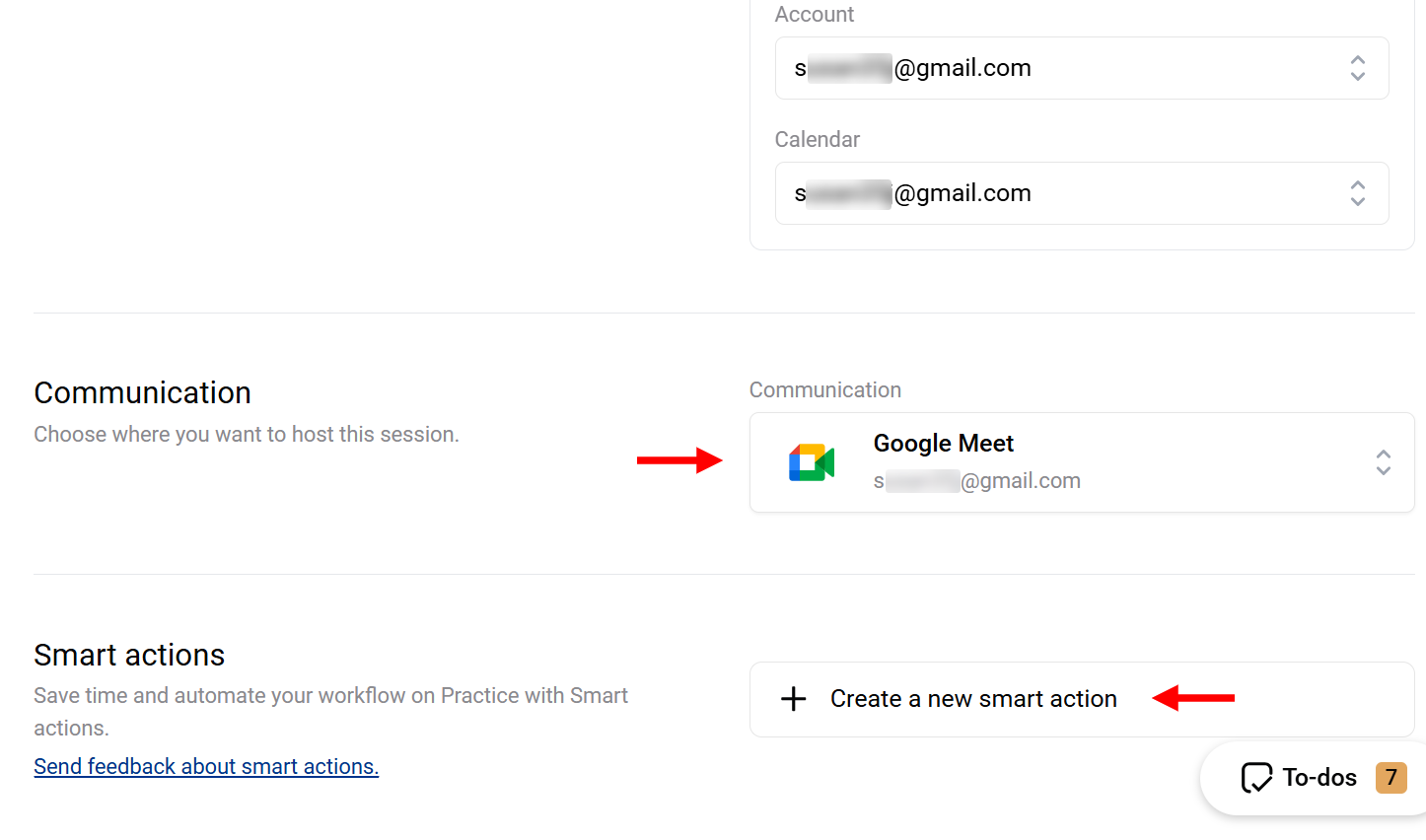
Task: Click the Communication section heading
Action: pyautogui.click(x=142, y=392)
